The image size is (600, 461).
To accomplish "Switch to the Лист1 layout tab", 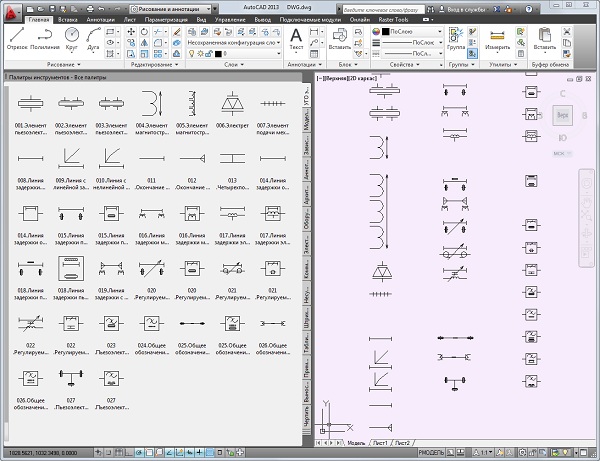I will (x=378, y=442).
